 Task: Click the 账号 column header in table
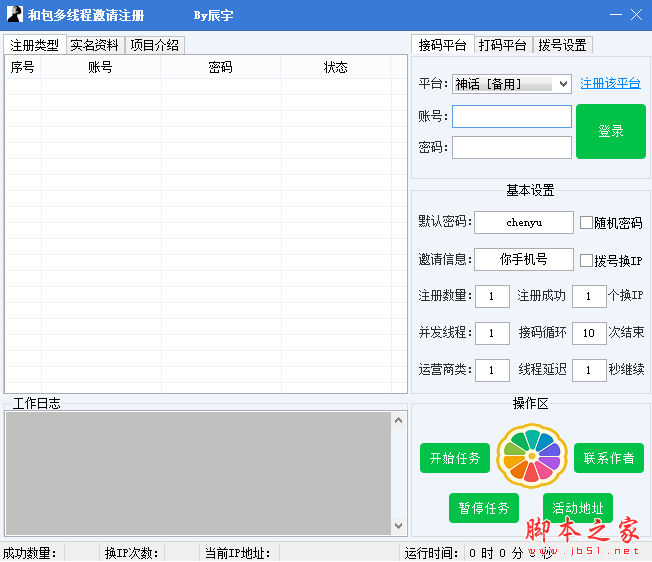[101, 67]
